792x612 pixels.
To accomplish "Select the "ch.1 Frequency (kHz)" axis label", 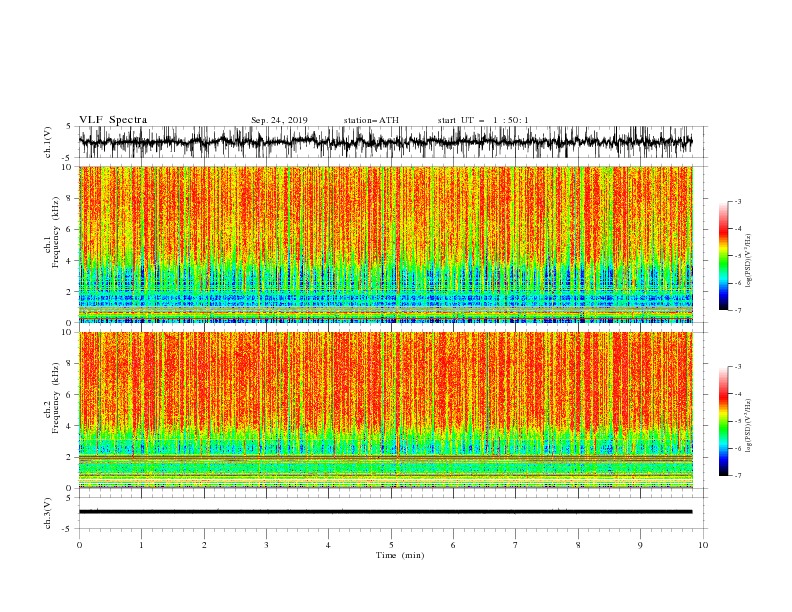I will pos(52,231).
